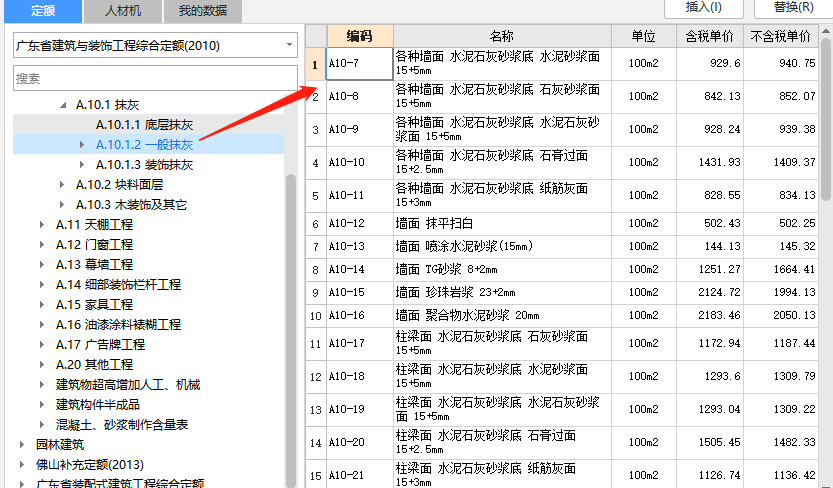Expand the 园林建筑 node
Viewport: 833px width, 488px height.
[x=22, y=444]
